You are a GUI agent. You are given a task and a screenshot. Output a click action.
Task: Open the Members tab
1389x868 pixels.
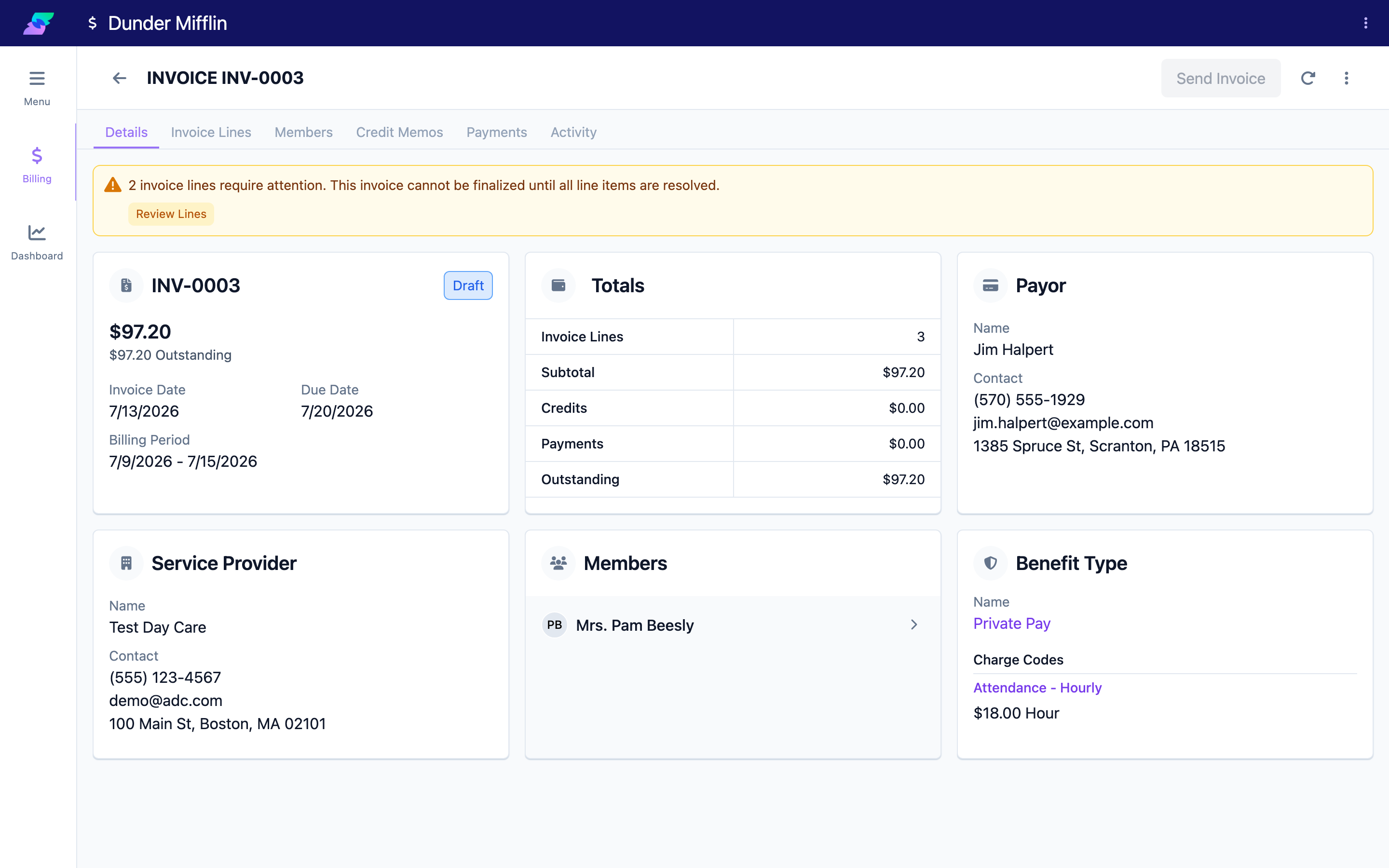pos(304,132)
